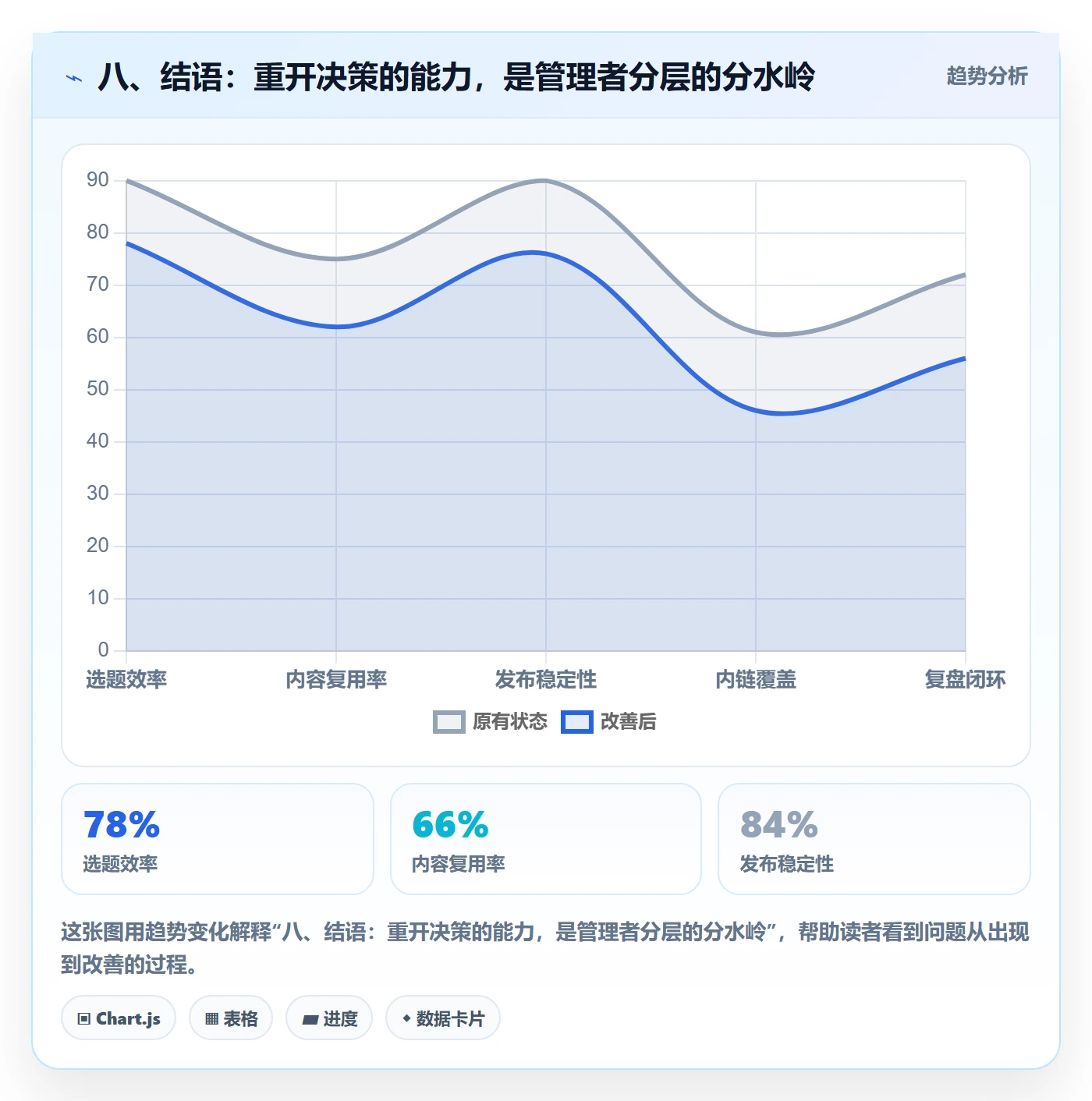This screenshot has height=1101, width=1092.
Task: Select the 进度 tag chip
Action: click(329, 1018)
